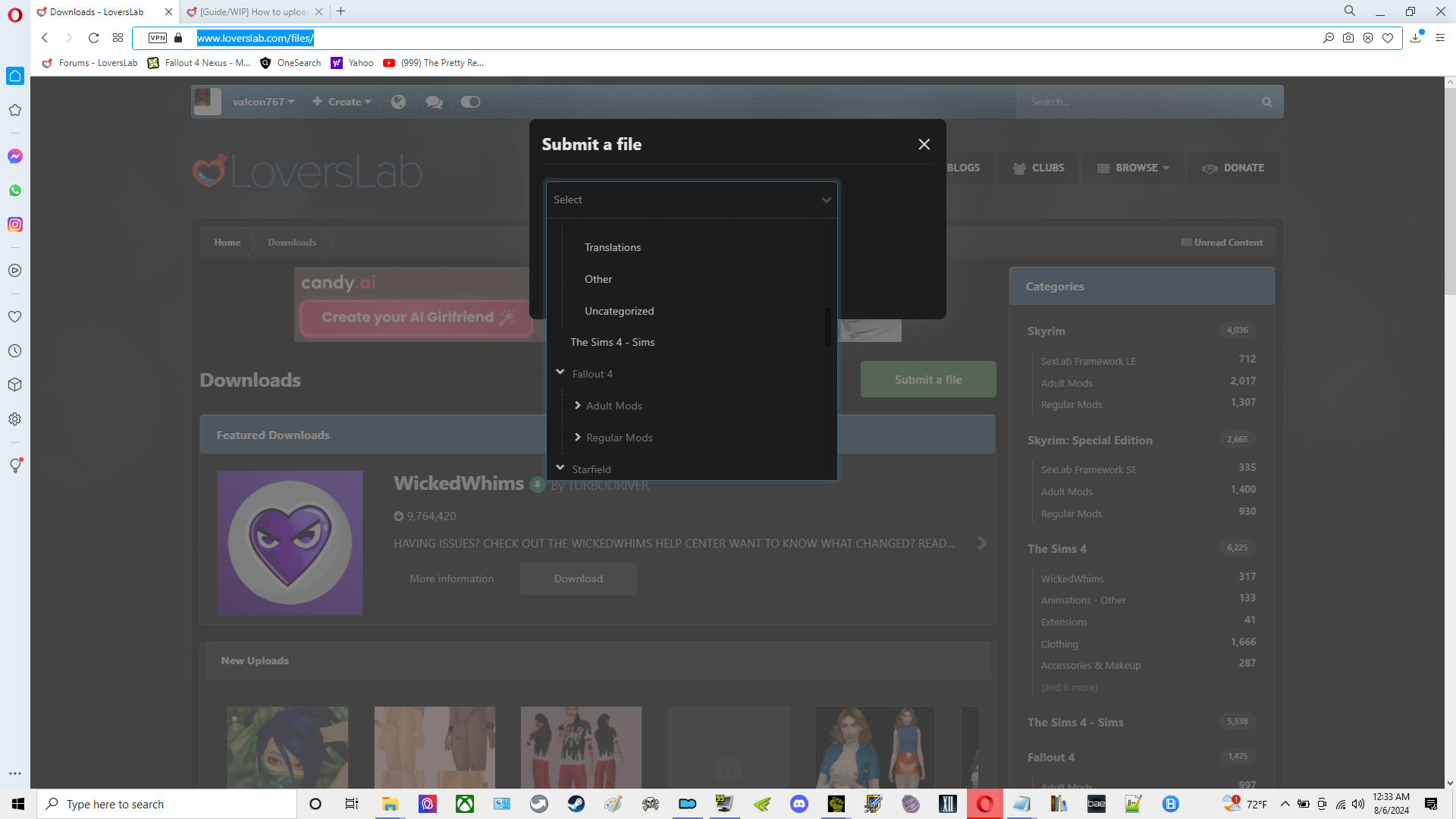Viewport: 1456px width, 819px height.
Task: Collapse the Starfield category group
Action: point(560,468)
